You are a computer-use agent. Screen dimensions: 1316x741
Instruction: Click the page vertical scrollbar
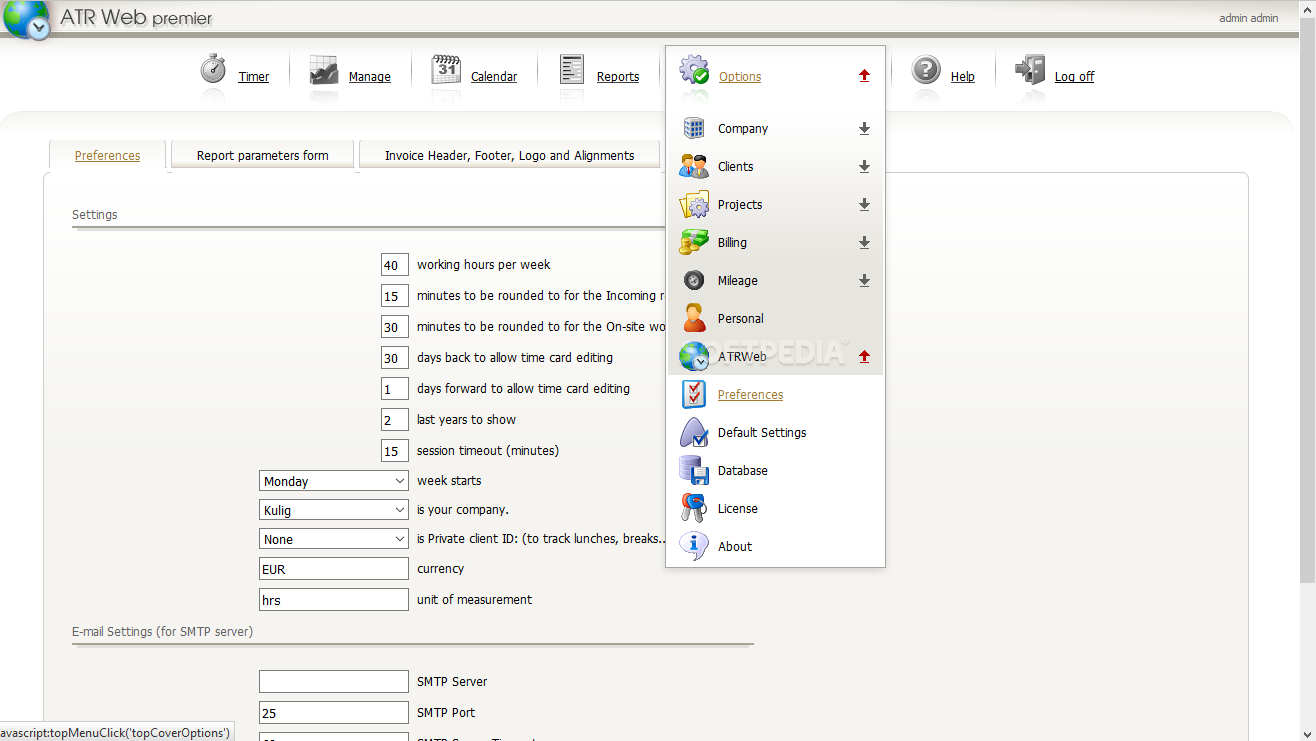pos(1307,300)
